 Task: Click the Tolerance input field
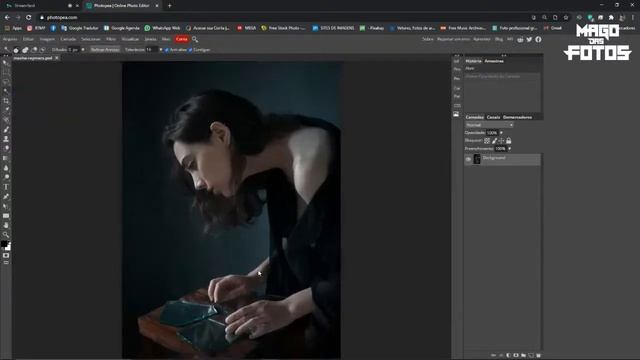point(152,50)
